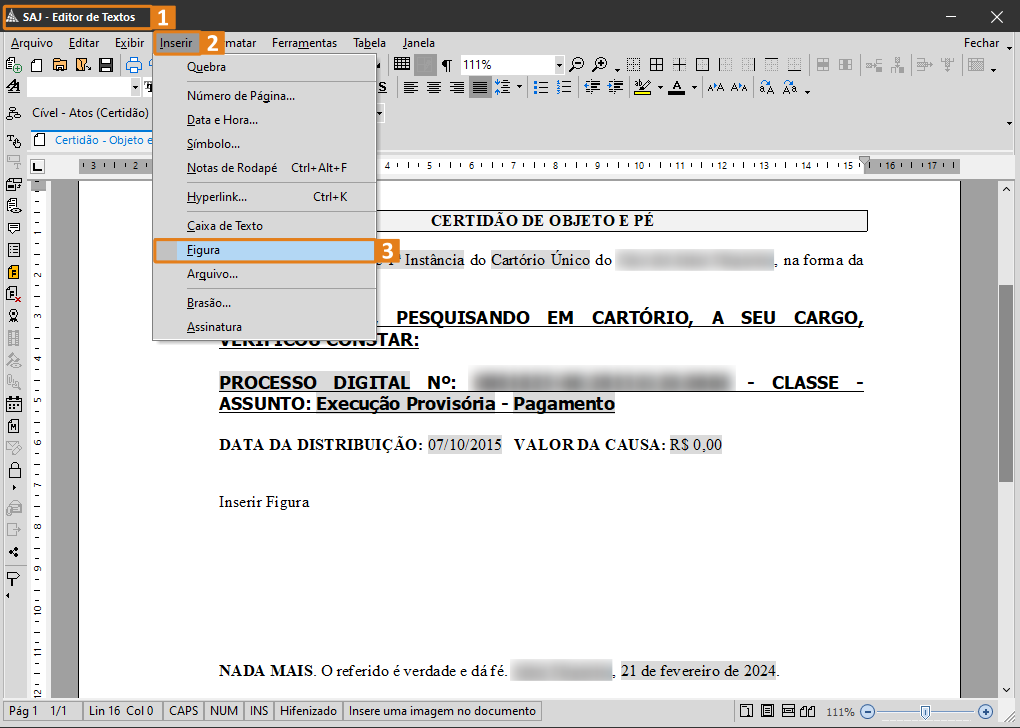
Task: Select Figura from the Inserir menu
Action: pyautogui.click(x=265, y=250)
